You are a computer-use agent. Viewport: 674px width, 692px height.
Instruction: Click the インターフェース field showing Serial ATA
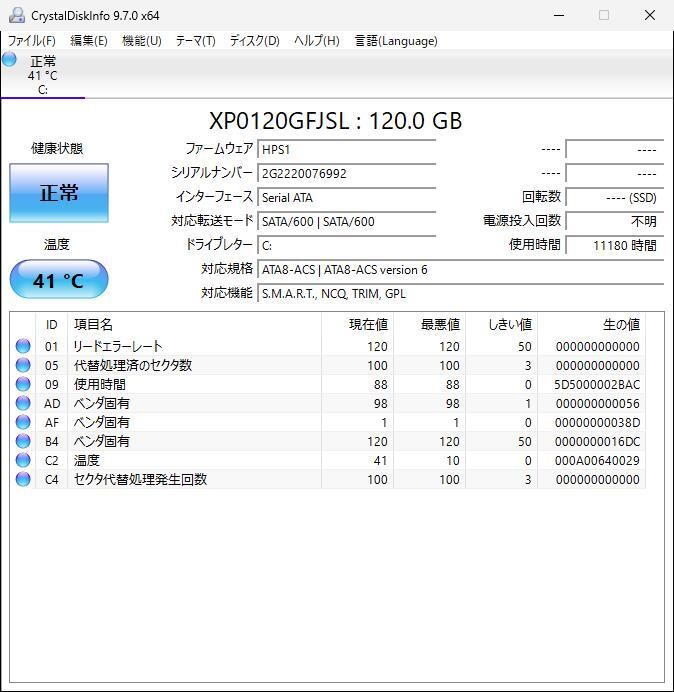click(x=346, y=197)
